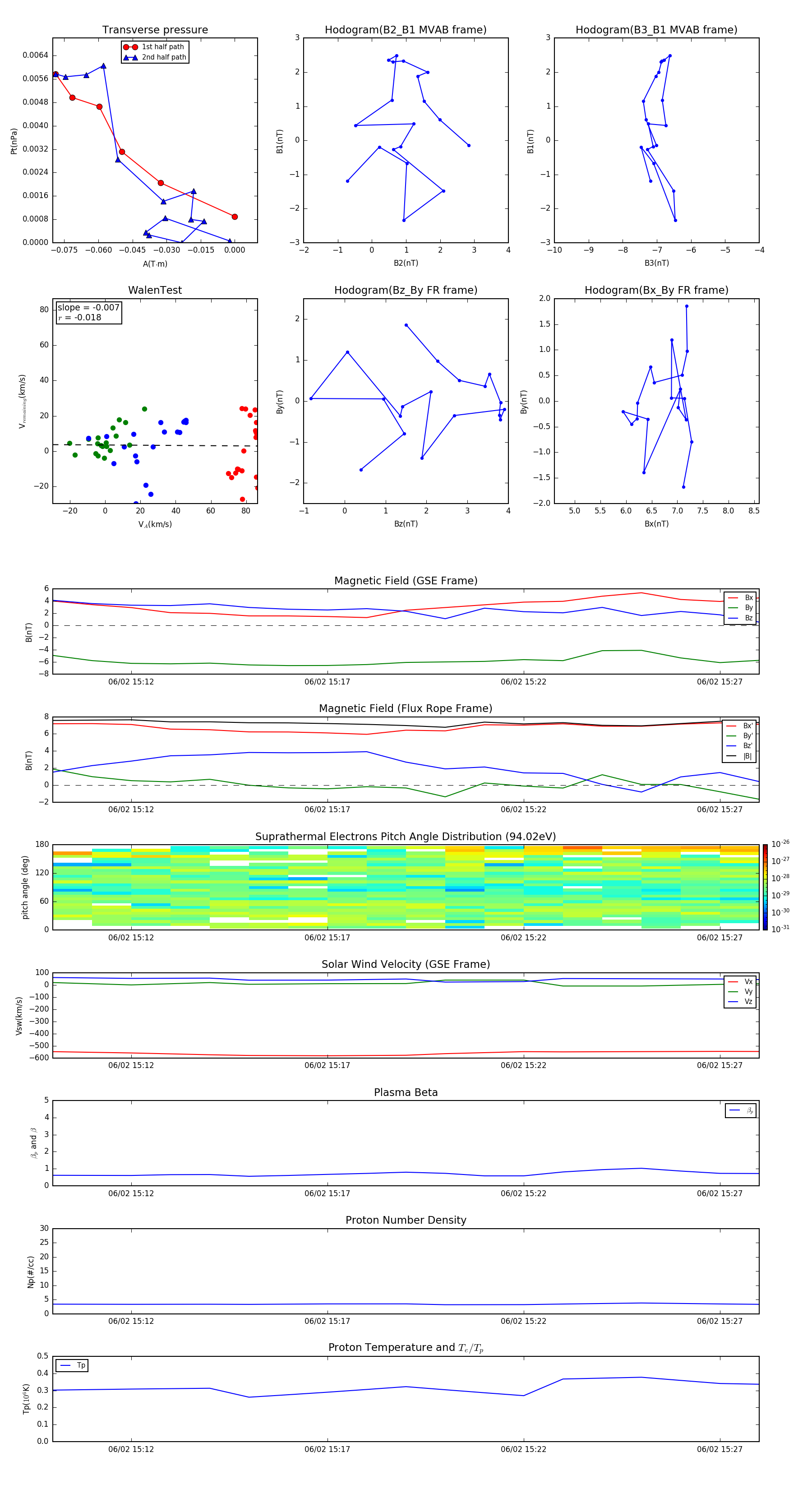Screen dimensions: 812x1489
Task: Click 'V_A(km/s)' x-axis label in WalenTest
Action: click(155, 524)
